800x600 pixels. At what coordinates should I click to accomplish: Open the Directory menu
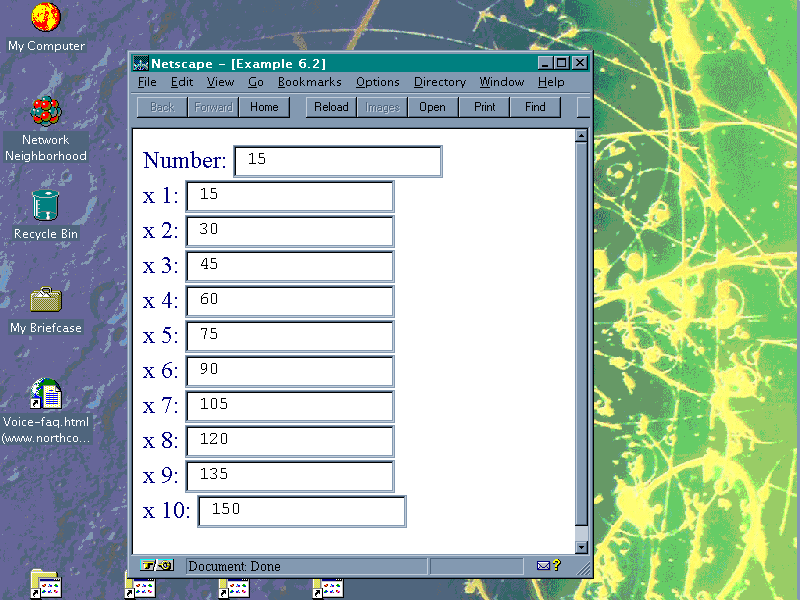click(x=439, y=82)
